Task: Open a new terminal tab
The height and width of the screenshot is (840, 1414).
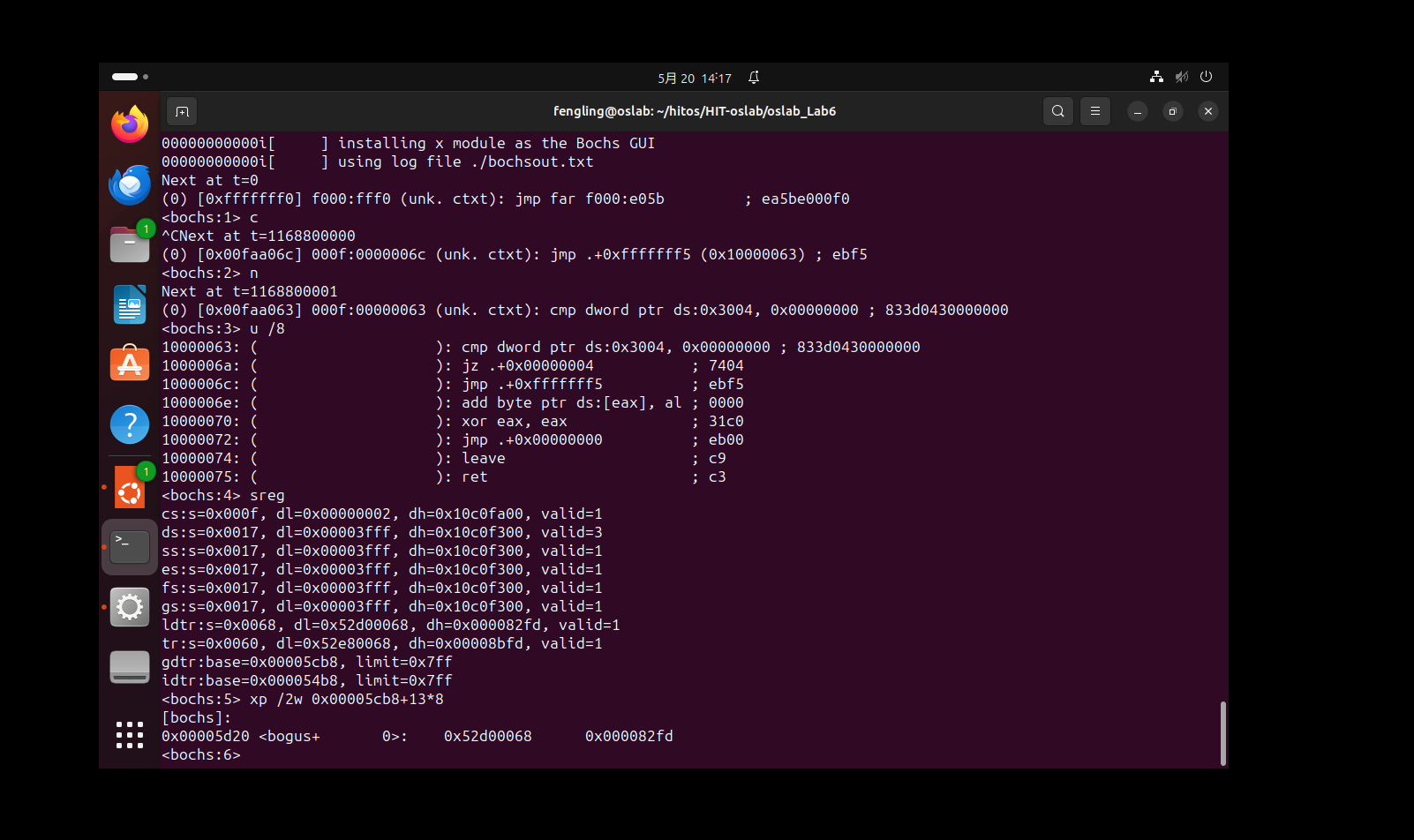Action: click(182, 111)
